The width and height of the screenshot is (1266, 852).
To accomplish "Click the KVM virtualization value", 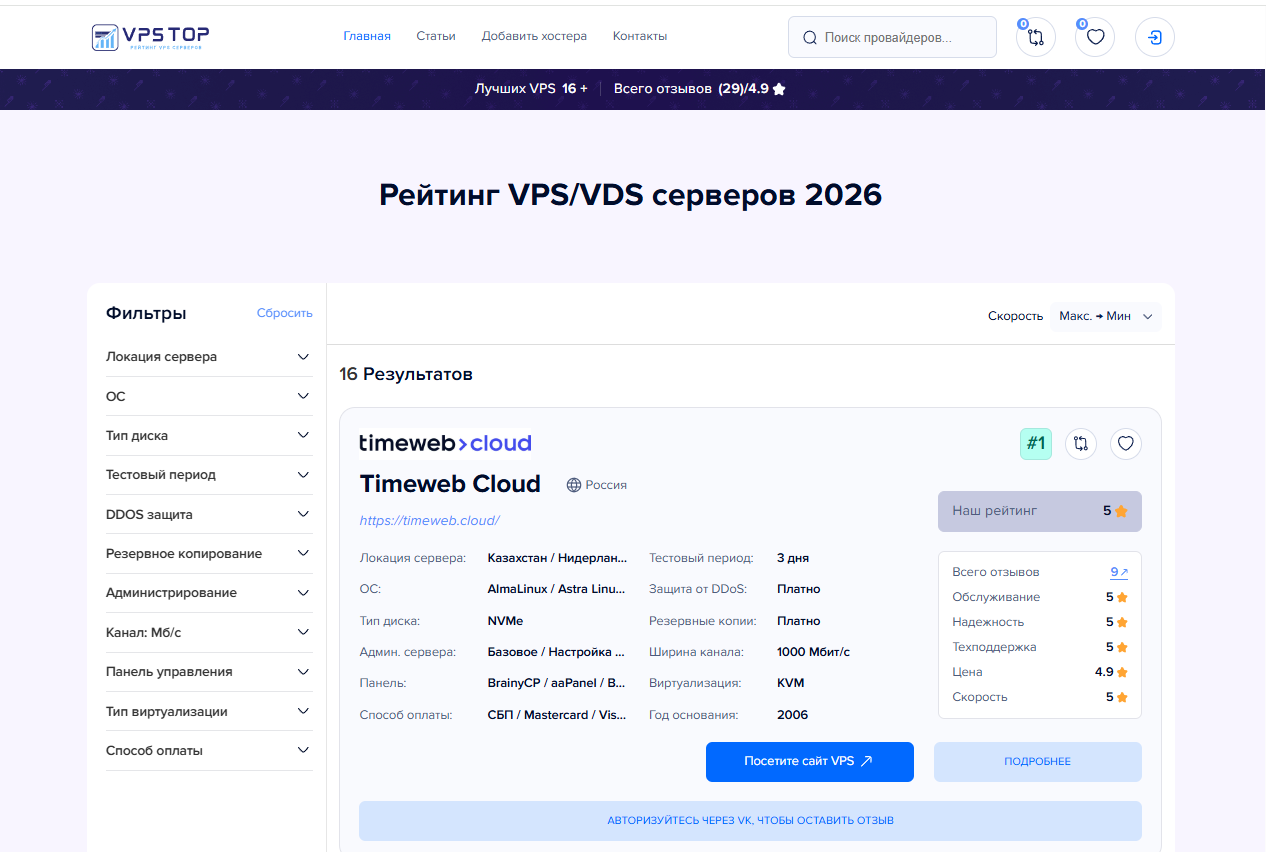I will click(790, 683).
